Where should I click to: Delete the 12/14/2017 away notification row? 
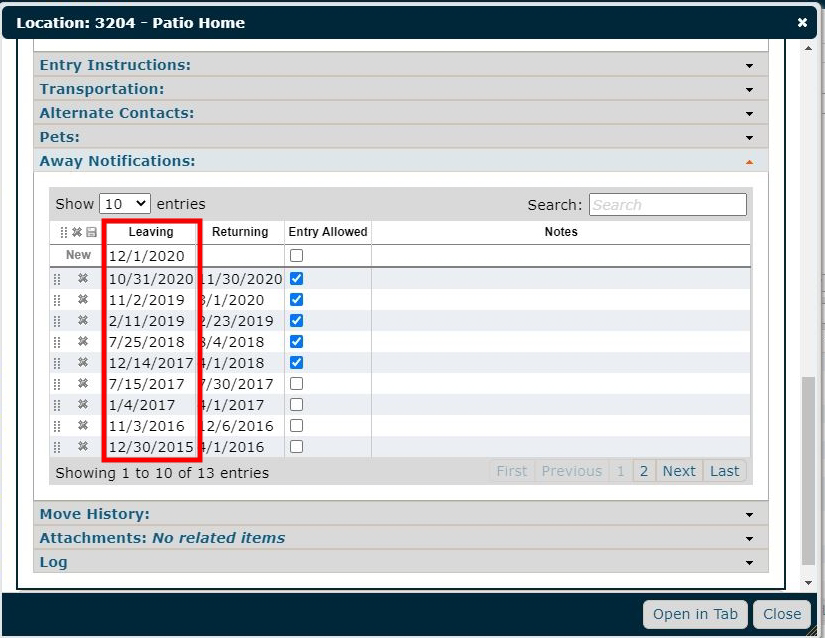pyautogui.click(x=83, y=362)
